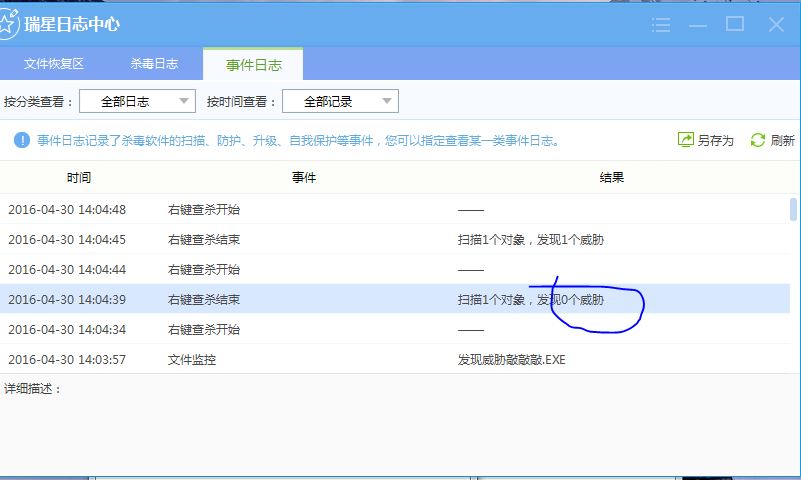Click the green 刷新 refresh icon

coord(758,140)
